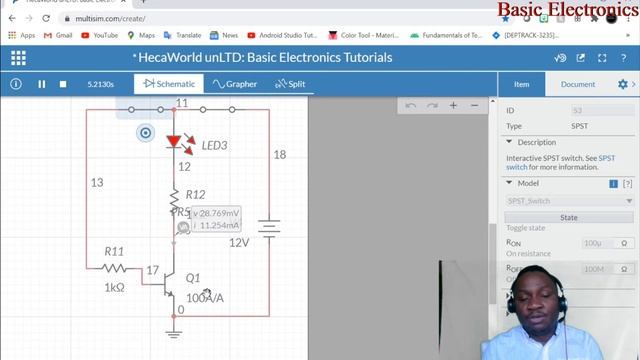Click the LED3 label

214,145
